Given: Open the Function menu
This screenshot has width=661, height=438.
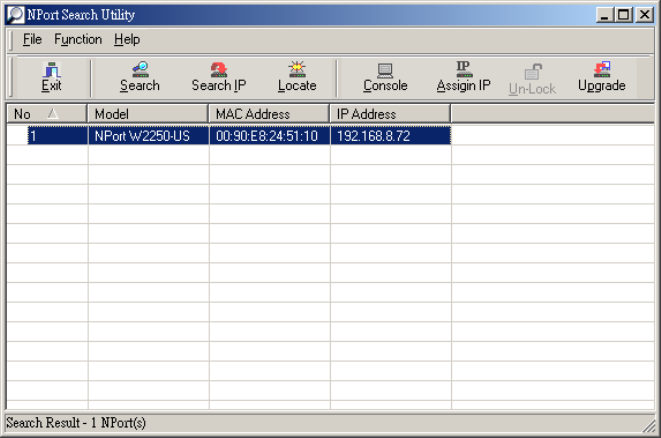Looking at the screenshot, I should coord(78,40).
